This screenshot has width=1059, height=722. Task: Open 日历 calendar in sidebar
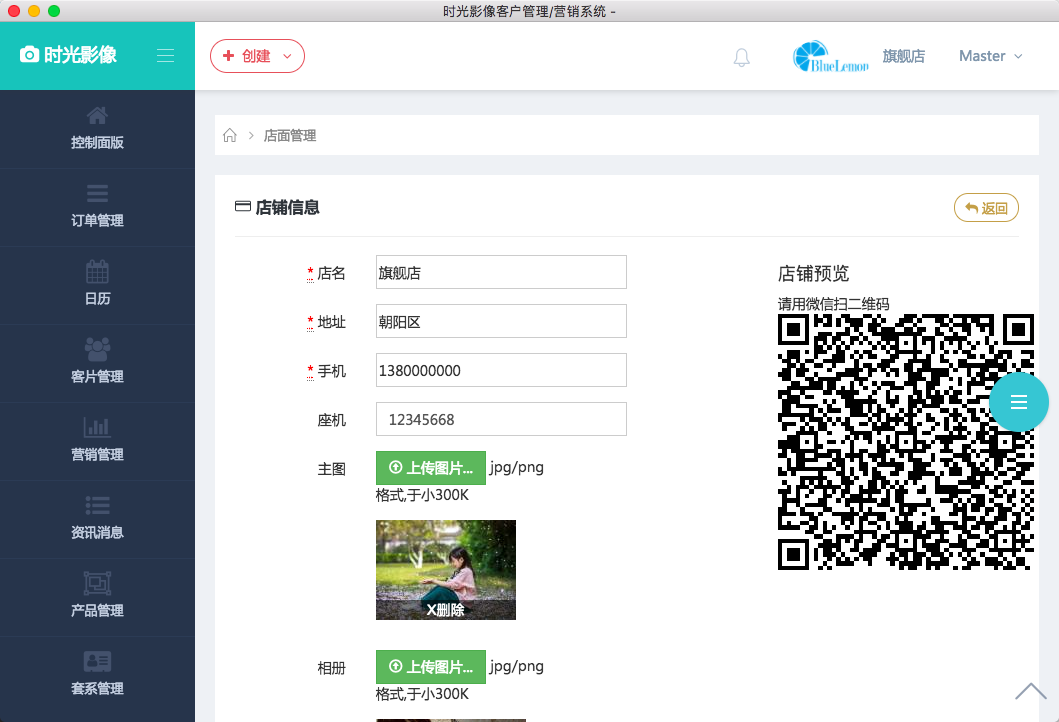97,285
